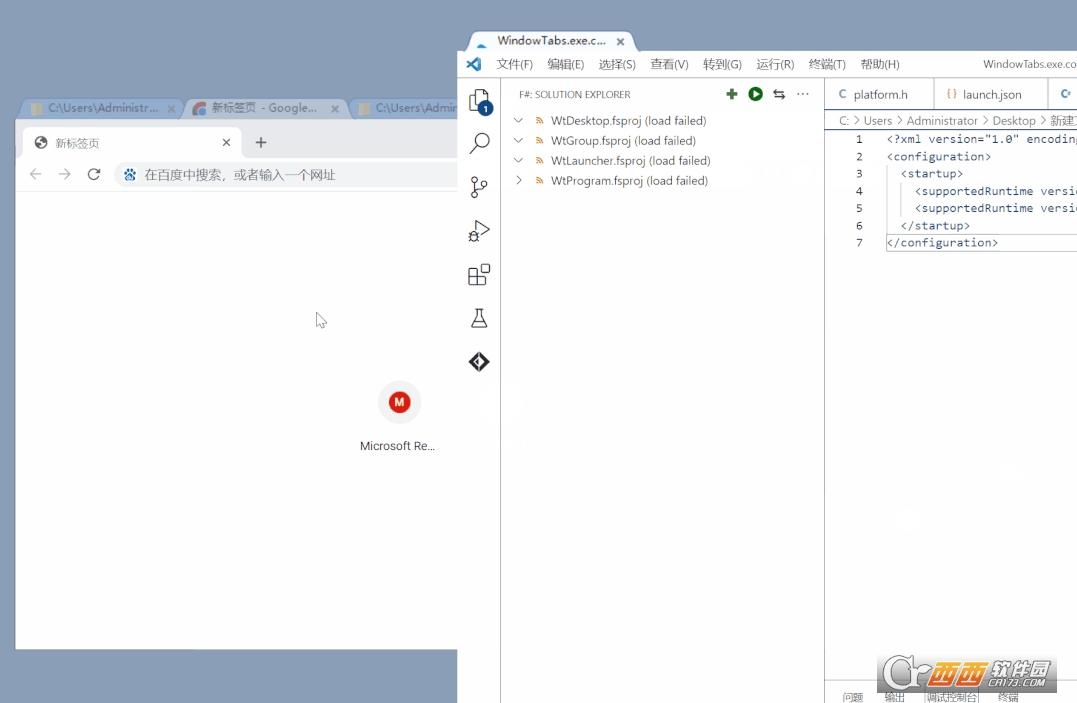Open the 选择(S) menu
Image resolution: width=1077 pixels, height=703 pixels.
[617, 64]
